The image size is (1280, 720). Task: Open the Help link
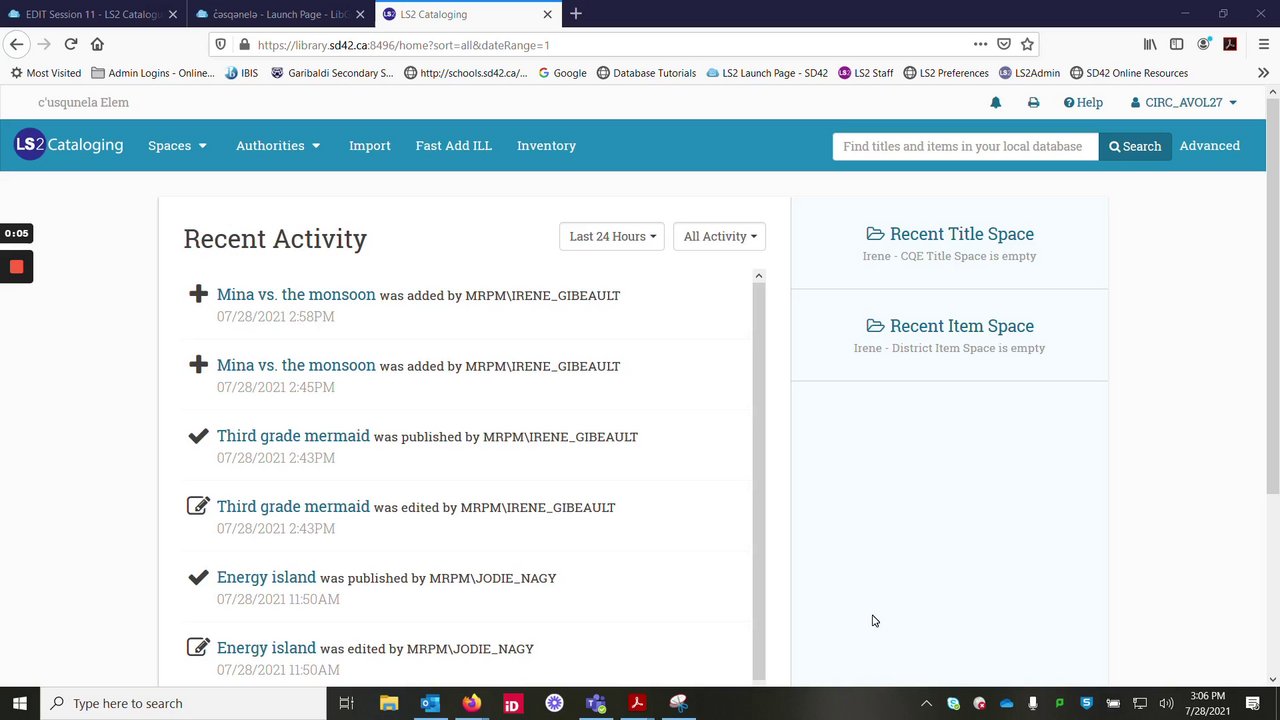1083,103
